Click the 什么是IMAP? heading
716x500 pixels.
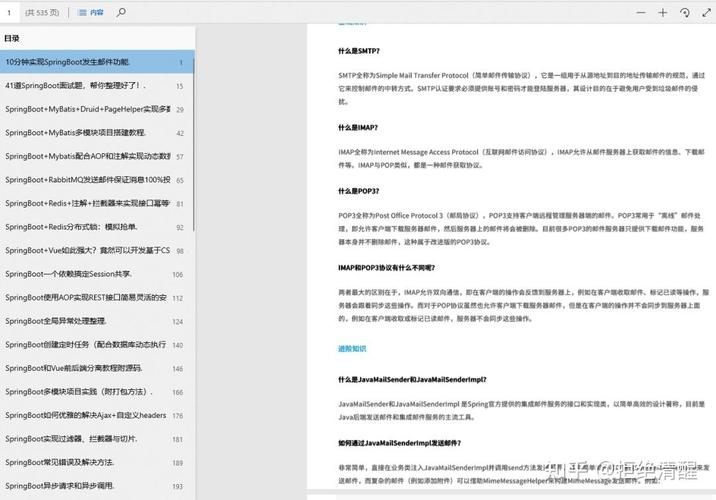coord(358,128)
